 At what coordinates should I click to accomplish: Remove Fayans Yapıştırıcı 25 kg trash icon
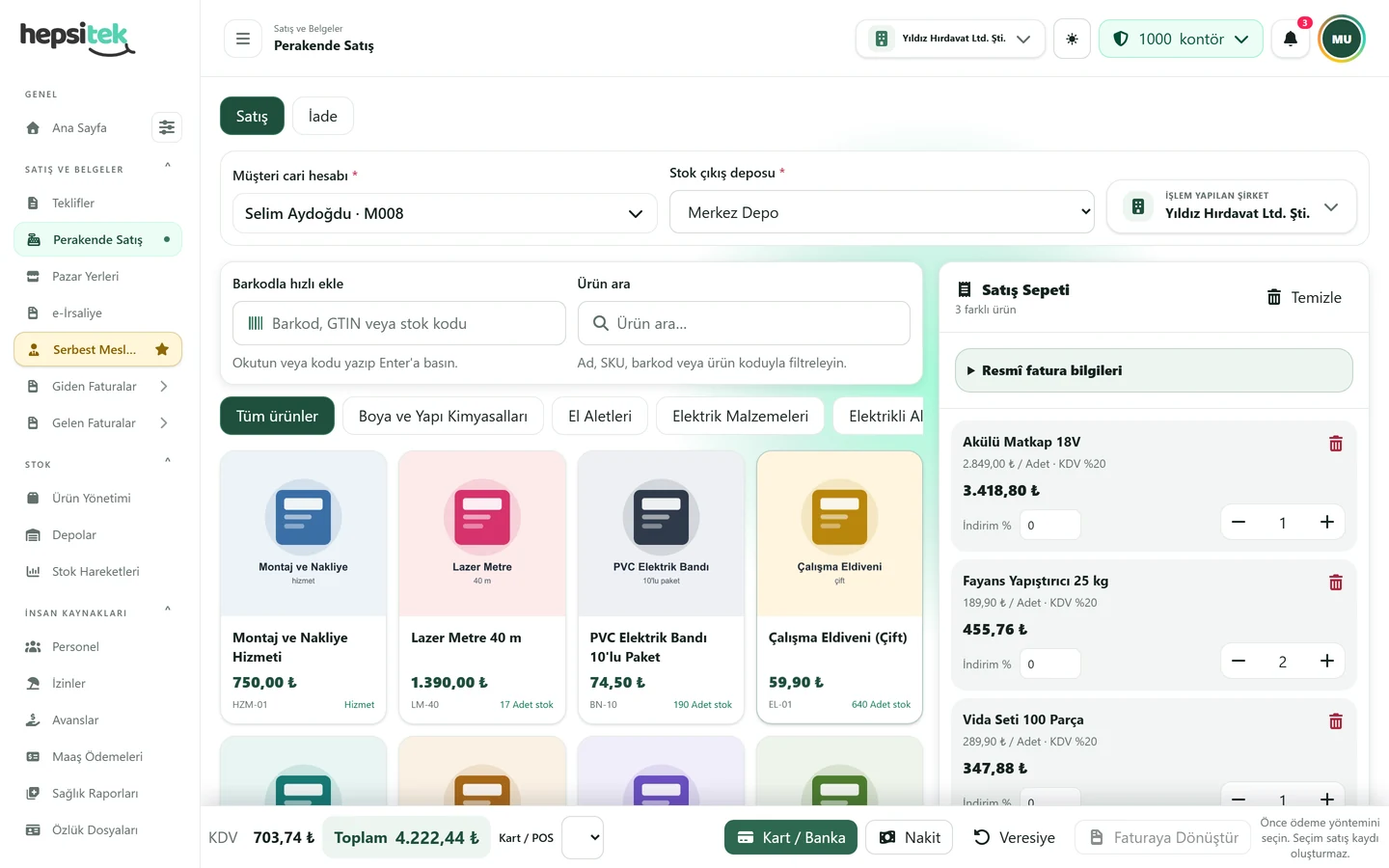pos(1336,583)
